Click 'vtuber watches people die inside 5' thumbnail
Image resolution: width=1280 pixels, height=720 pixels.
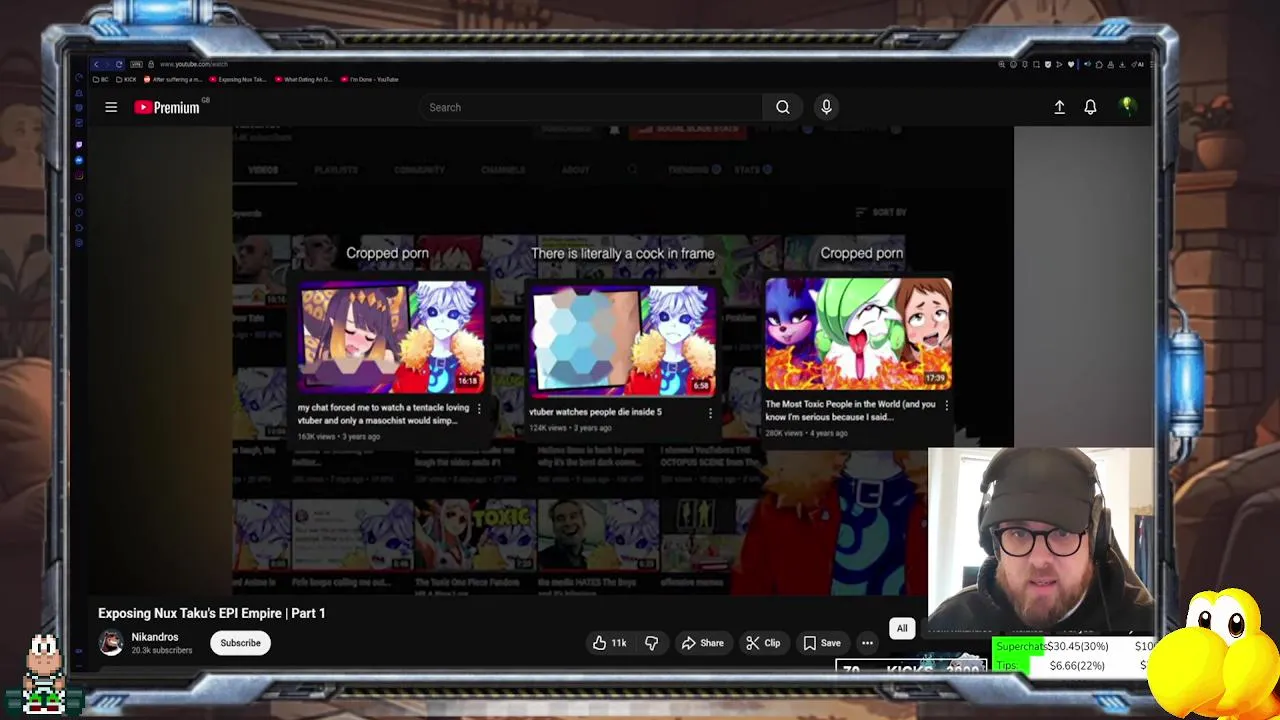tap(623, 340)
